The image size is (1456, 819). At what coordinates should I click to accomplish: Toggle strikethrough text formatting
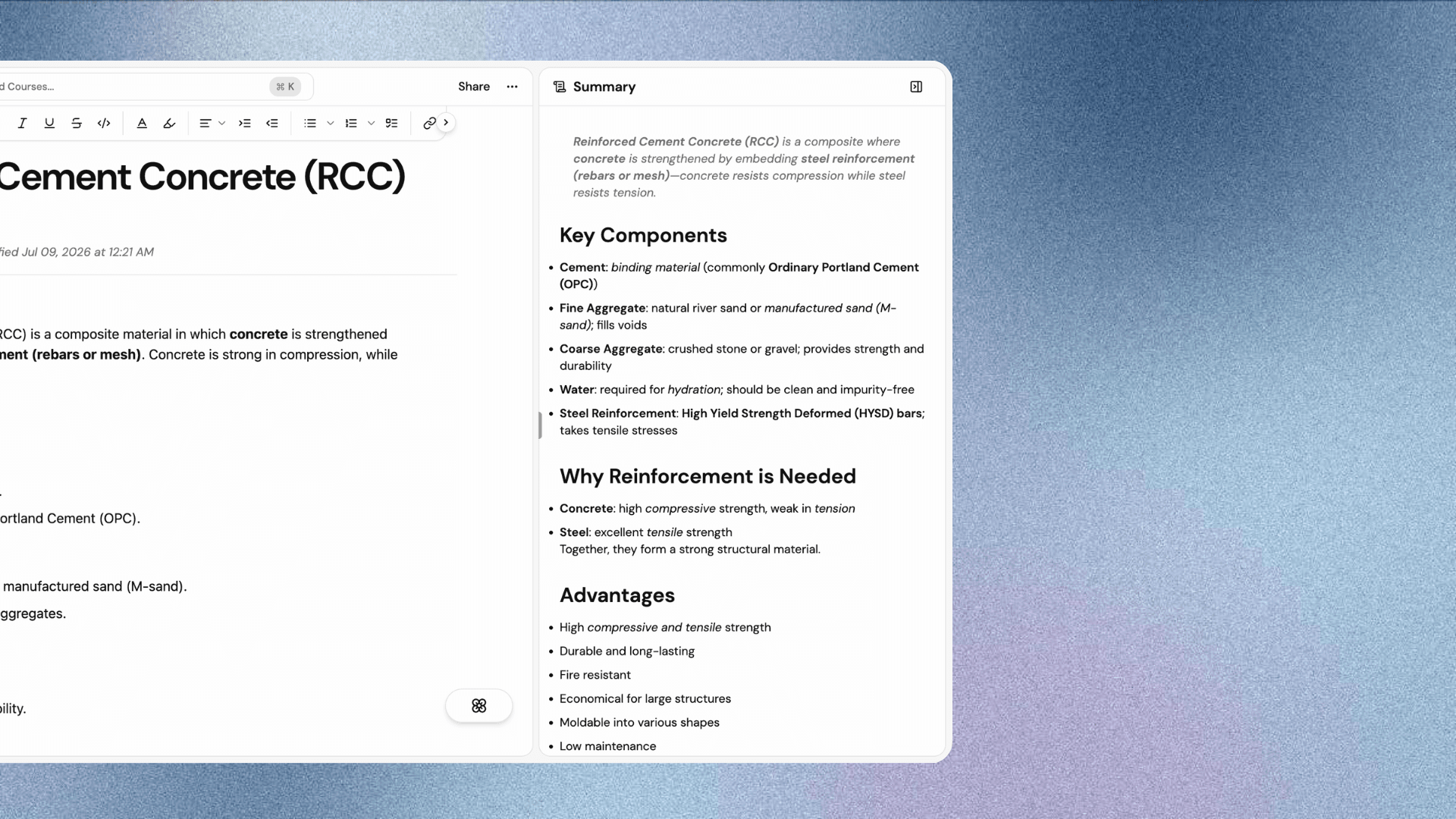(x=77, y=123)
